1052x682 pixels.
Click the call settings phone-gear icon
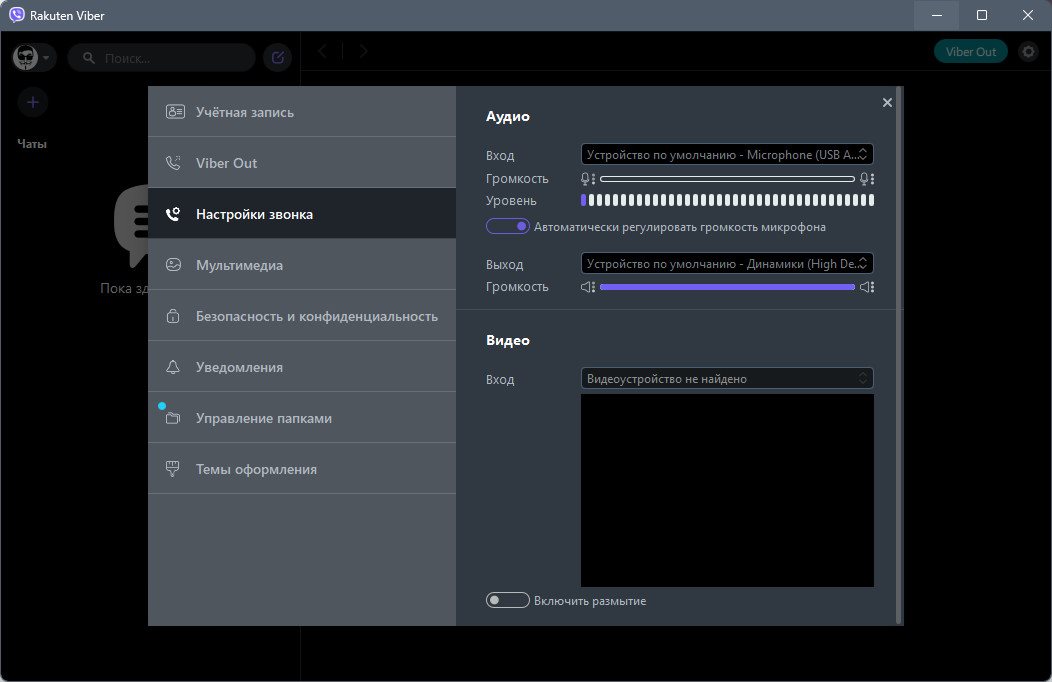[x=173, y=214]
